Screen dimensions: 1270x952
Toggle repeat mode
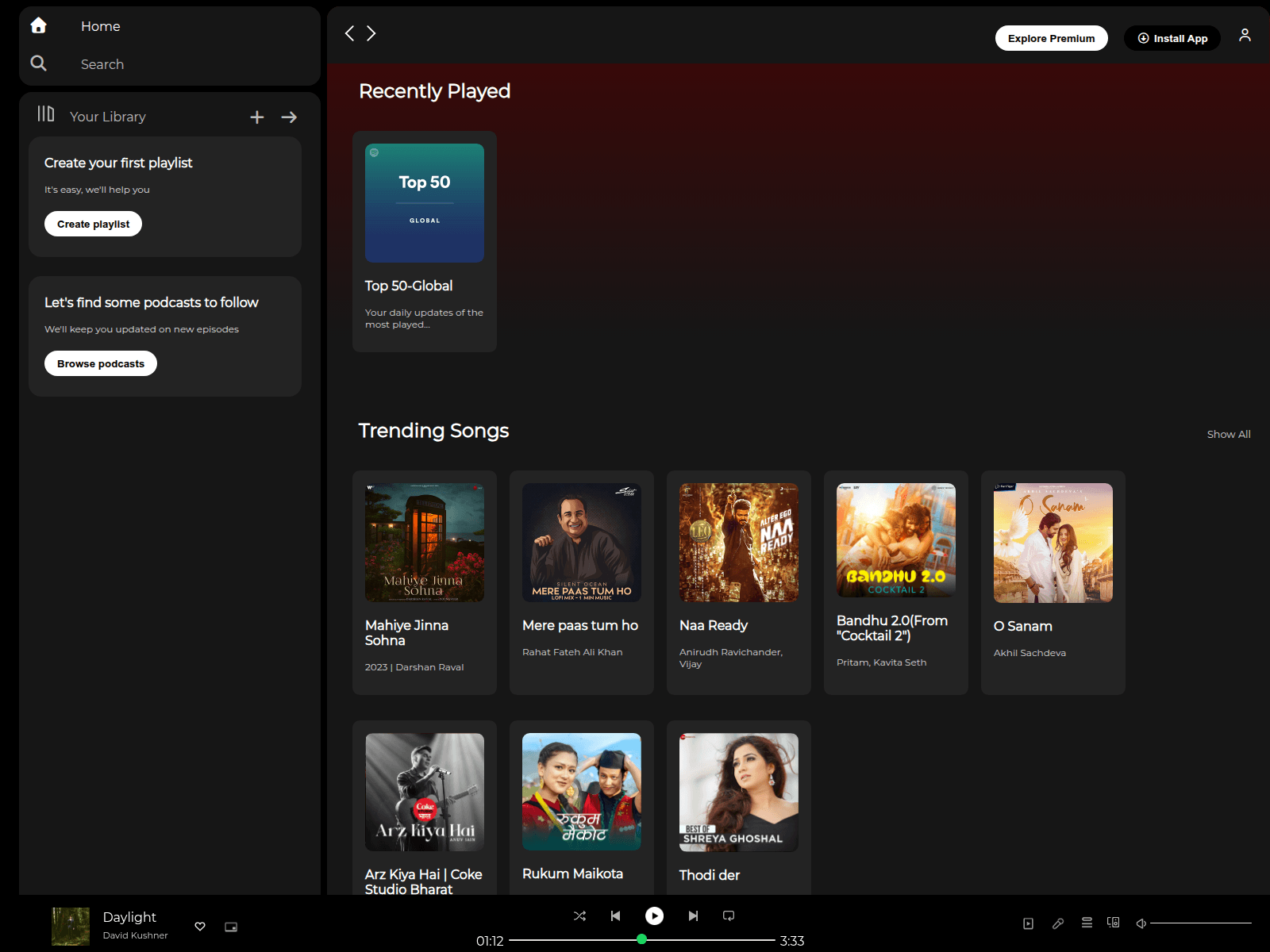(x=729, y=916)
